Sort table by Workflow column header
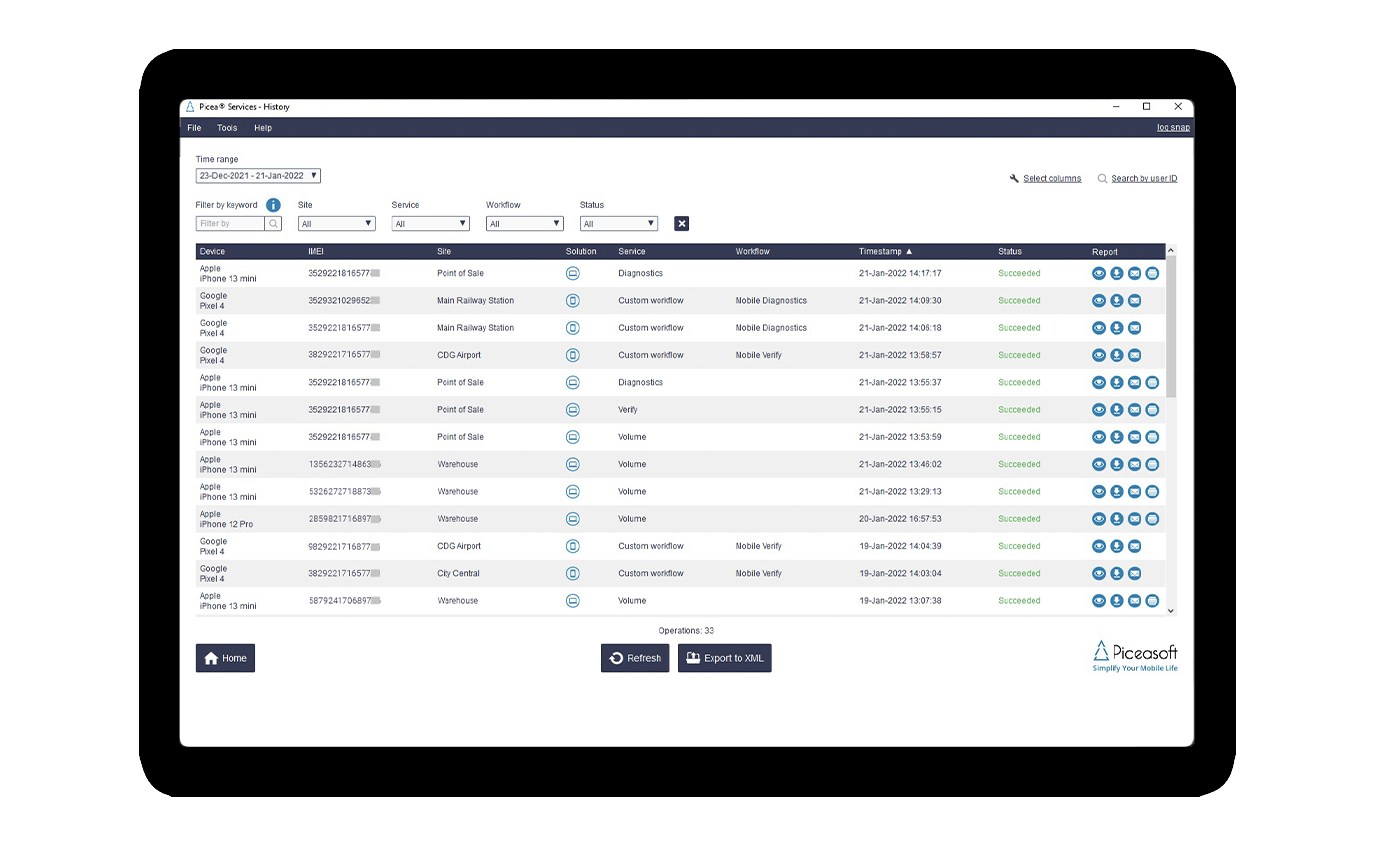This screenshot has width=1381, height=854. 753,252
